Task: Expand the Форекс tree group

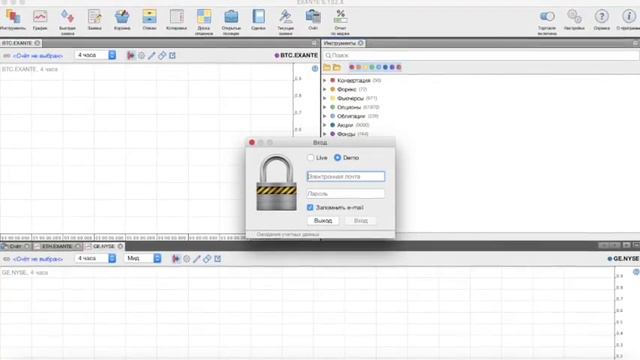Action: (x=325, y=89)
